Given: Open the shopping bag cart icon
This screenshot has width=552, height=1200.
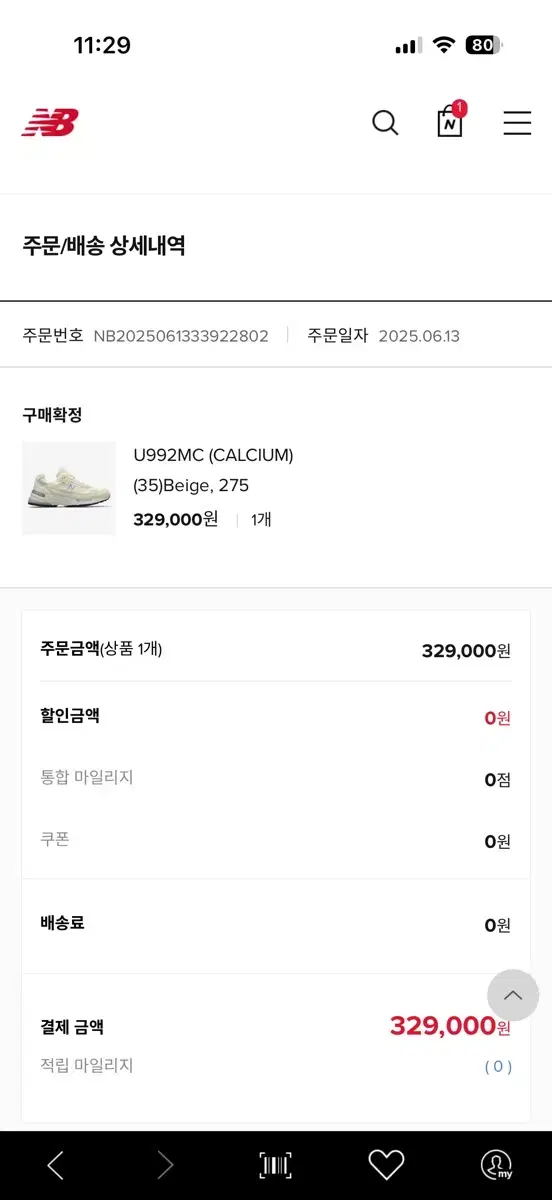Looking at the screenshot, I should tap(450, 122).
